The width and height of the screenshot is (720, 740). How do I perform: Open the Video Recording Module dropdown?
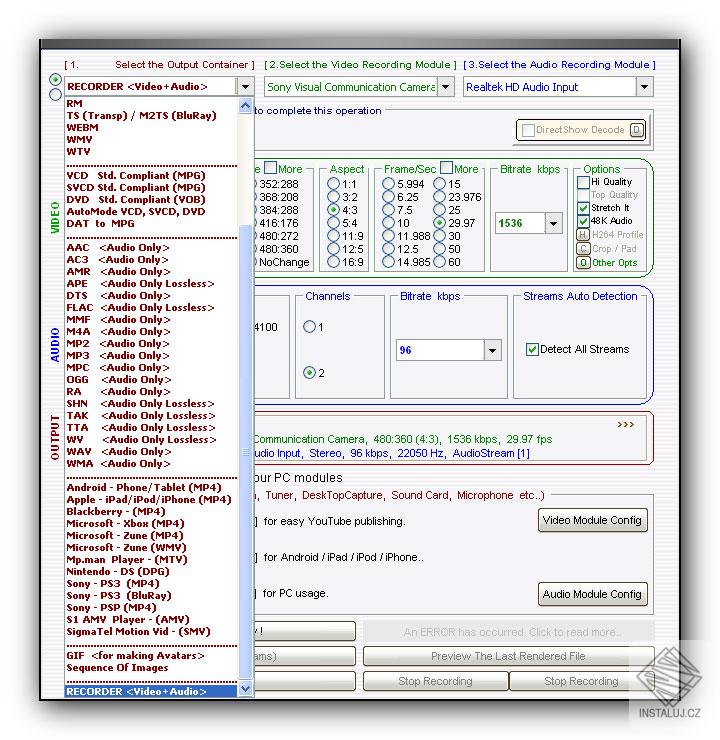(445, 87)
